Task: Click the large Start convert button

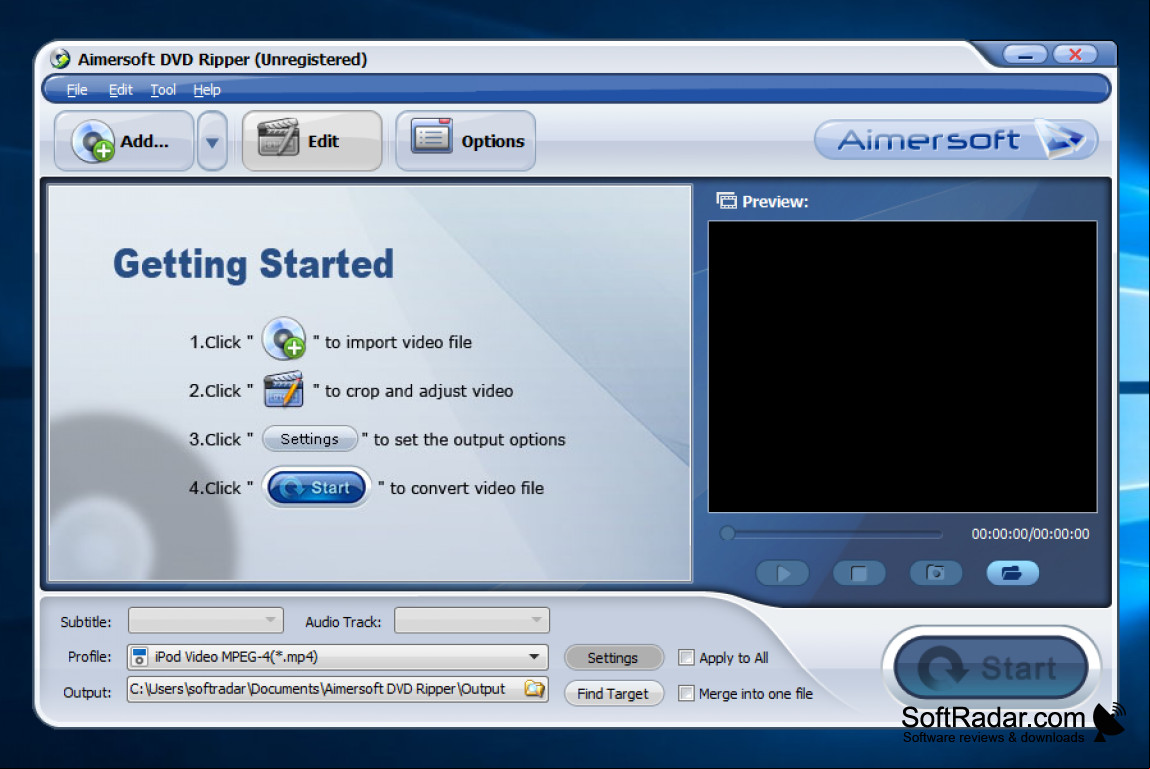Action: (991, 668)
